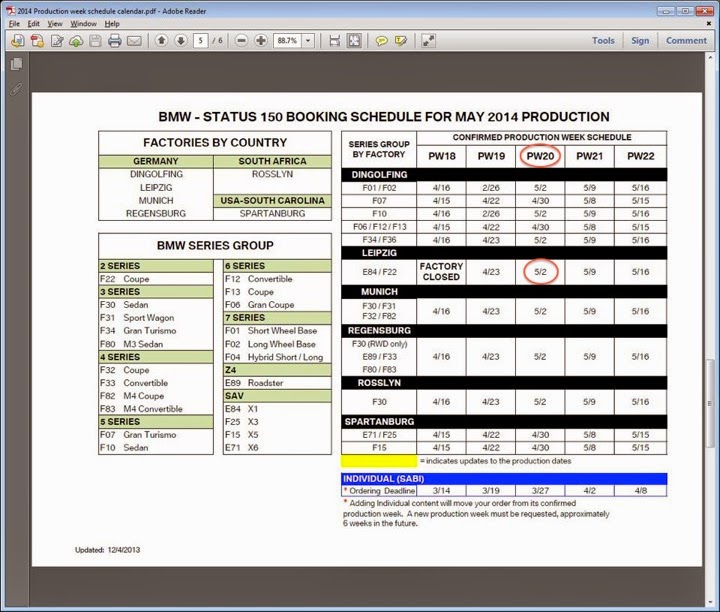The image size is (720, 612).
Task: Go to previous page arrow
Action: [x=161, y=40]
